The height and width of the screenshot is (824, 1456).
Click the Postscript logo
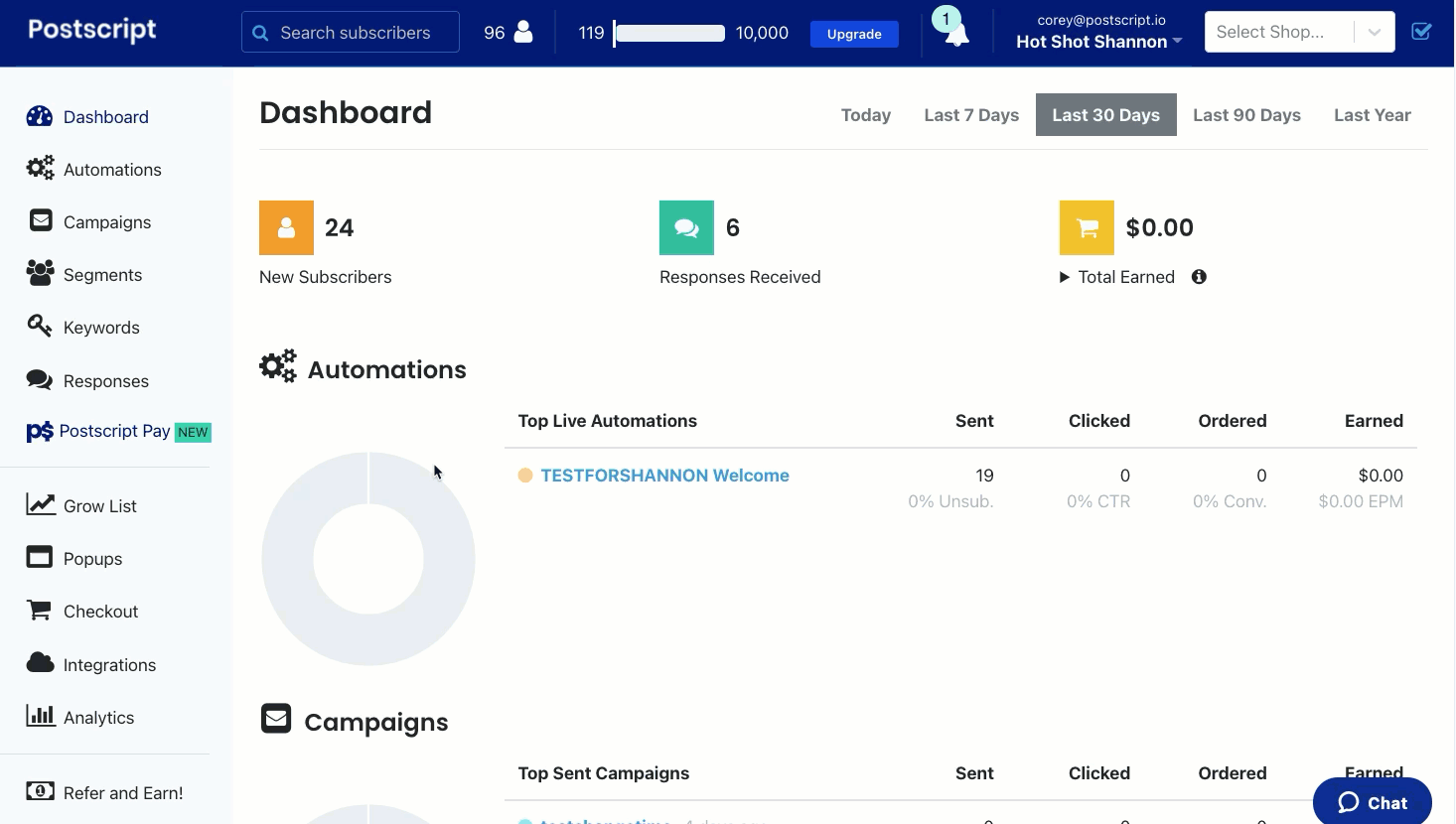(92, 30)
